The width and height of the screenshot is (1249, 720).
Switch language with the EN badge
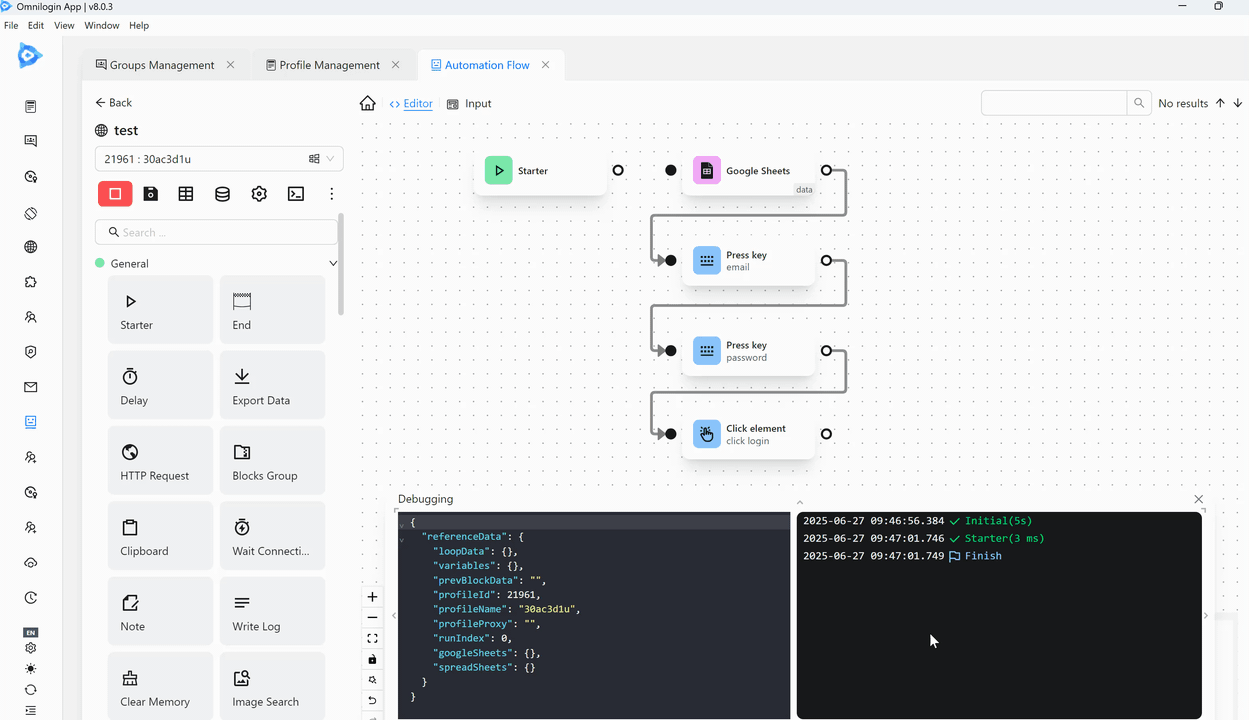click(x=31, y=633)
